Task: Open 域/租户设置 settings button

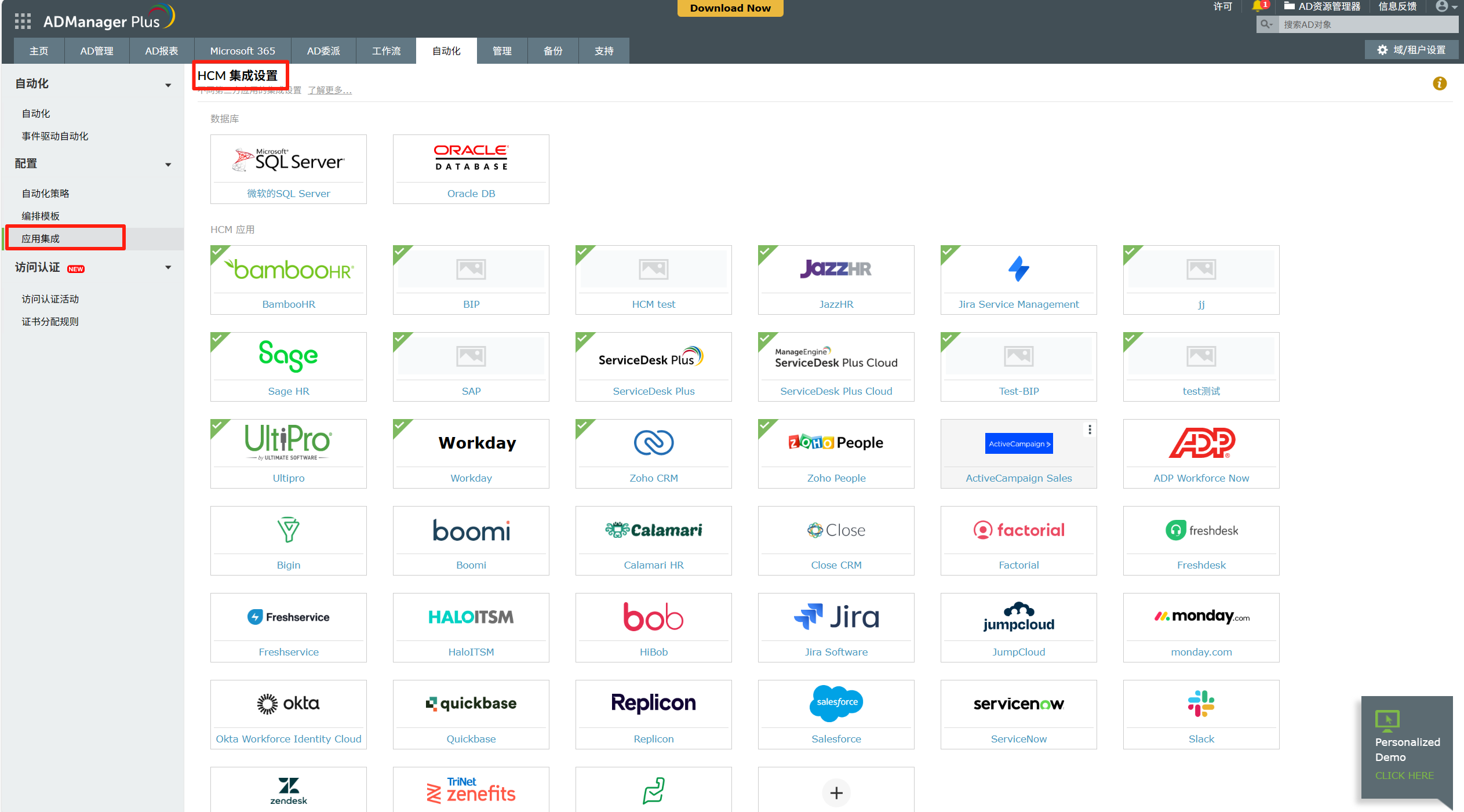Action: (x=1411, y=50)
